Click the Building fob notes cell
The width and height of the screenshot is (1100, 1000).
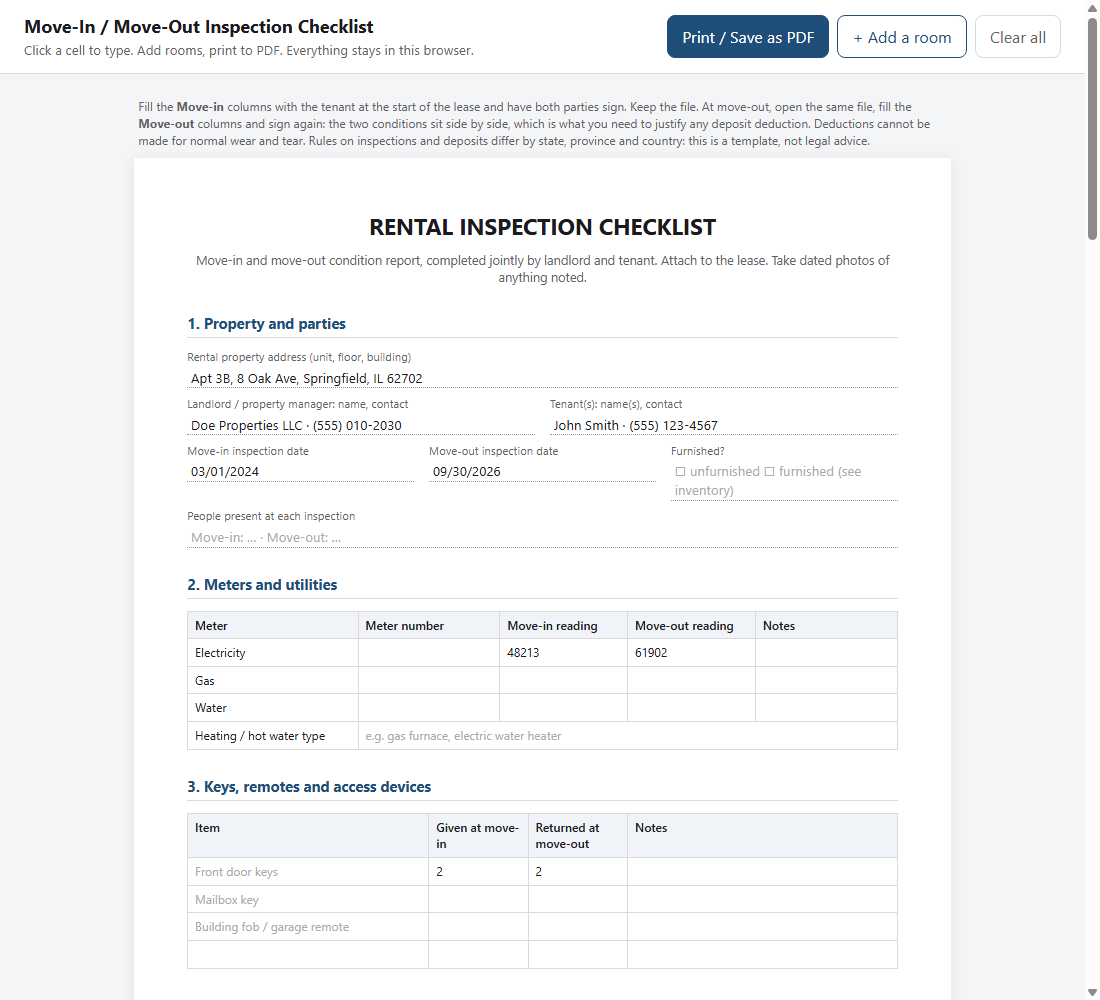762,926
